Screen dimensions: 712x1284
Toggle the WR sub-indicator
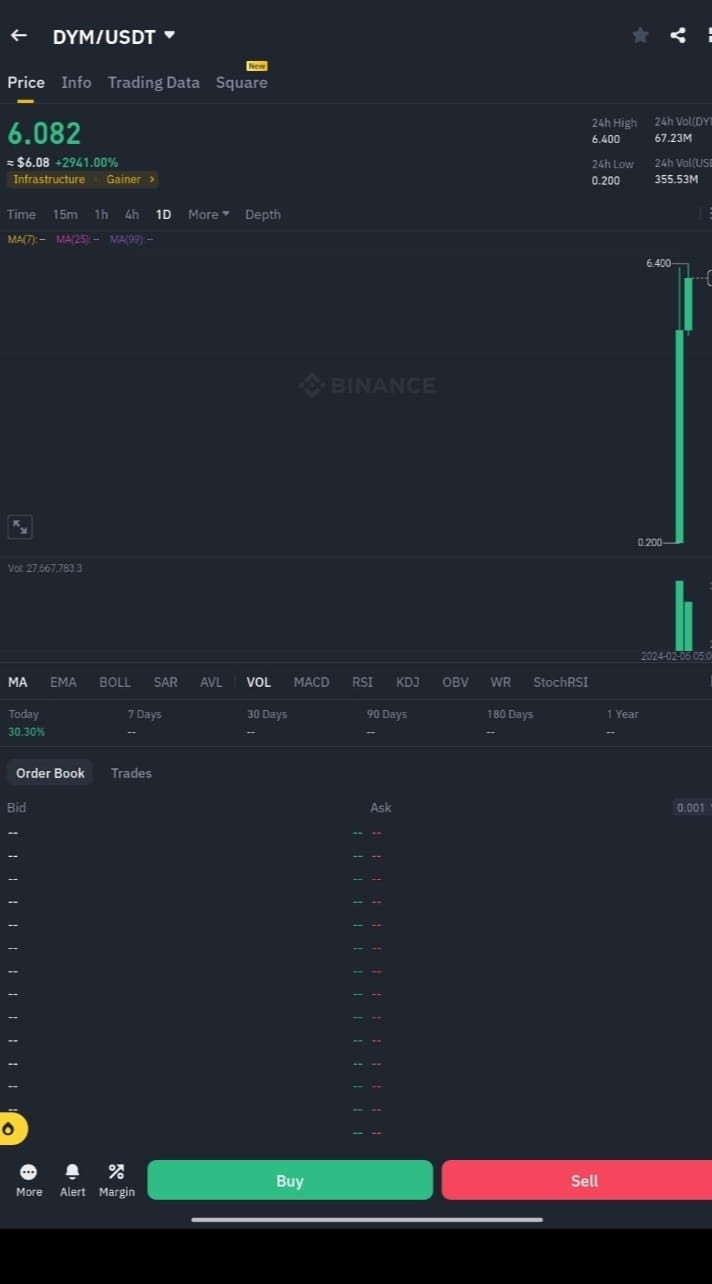click(x=501, y=682)
